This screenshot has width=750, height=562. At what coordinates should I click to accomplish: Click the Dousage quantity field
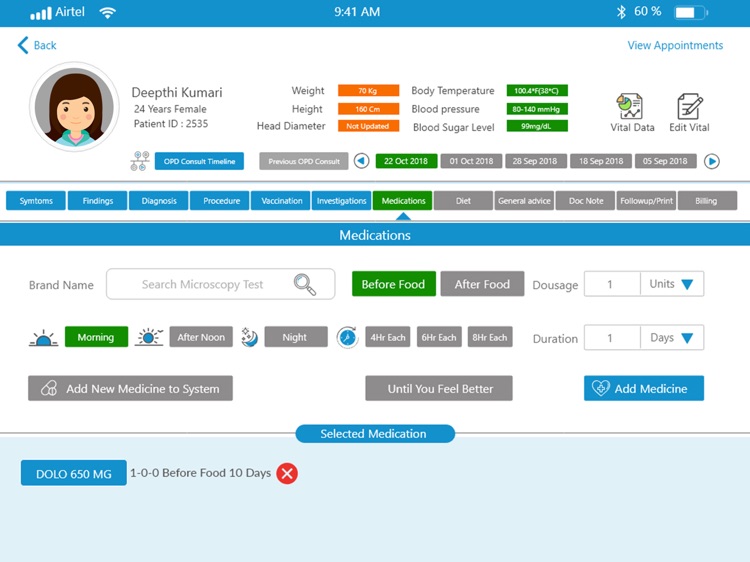(612, 284)
